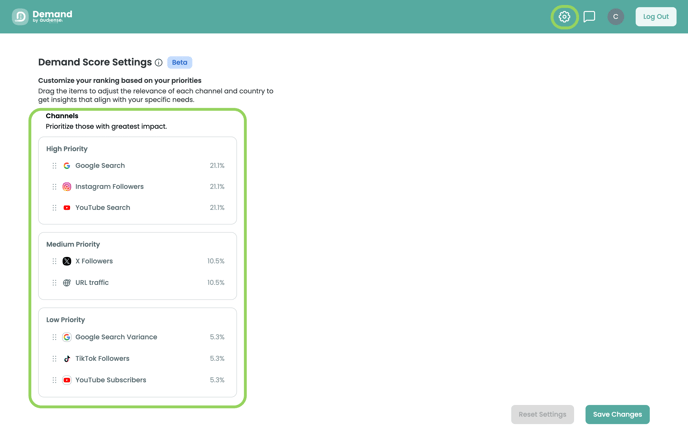Select the X Followers label
The height and width of the screenshot is (447, 688).
[94, 261]
